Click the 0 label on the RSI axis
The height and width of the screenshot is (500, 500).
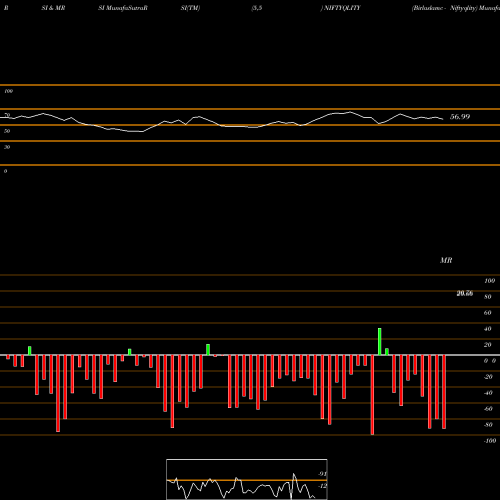pyautogui.click(x=5, y=171)
